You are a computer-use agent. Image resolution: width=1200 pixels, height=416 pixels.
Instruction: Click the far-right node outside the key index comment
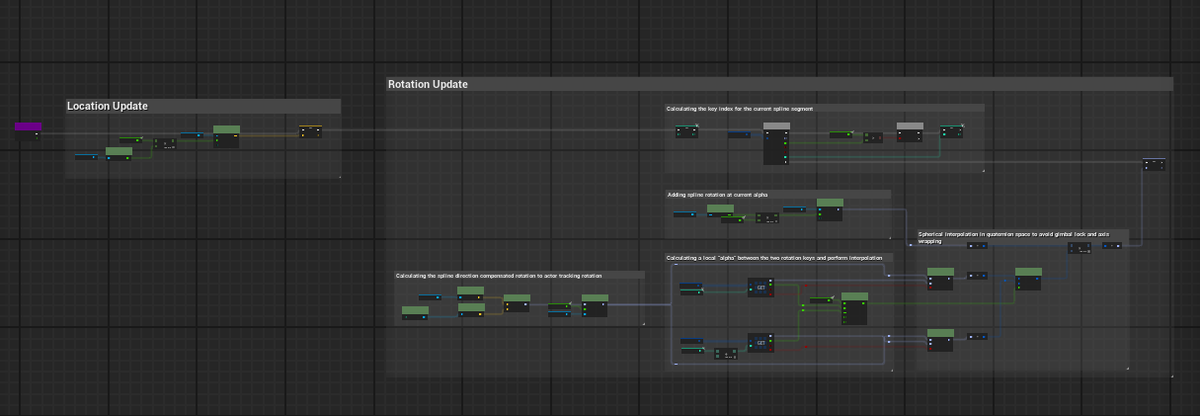[1155, 164]
